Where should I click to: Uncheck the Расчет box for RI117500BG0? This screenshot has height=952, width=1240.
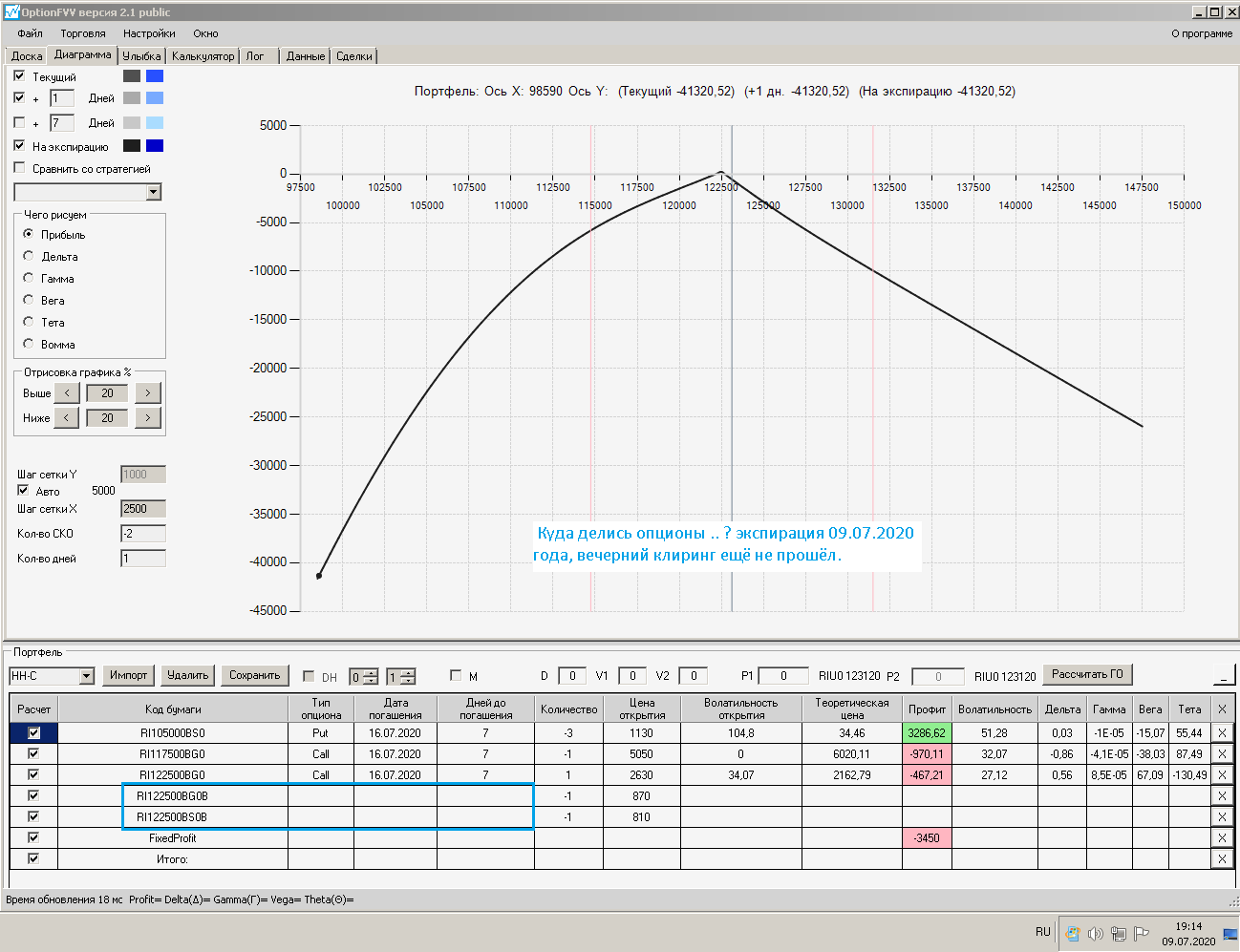(x=33, y=754)
